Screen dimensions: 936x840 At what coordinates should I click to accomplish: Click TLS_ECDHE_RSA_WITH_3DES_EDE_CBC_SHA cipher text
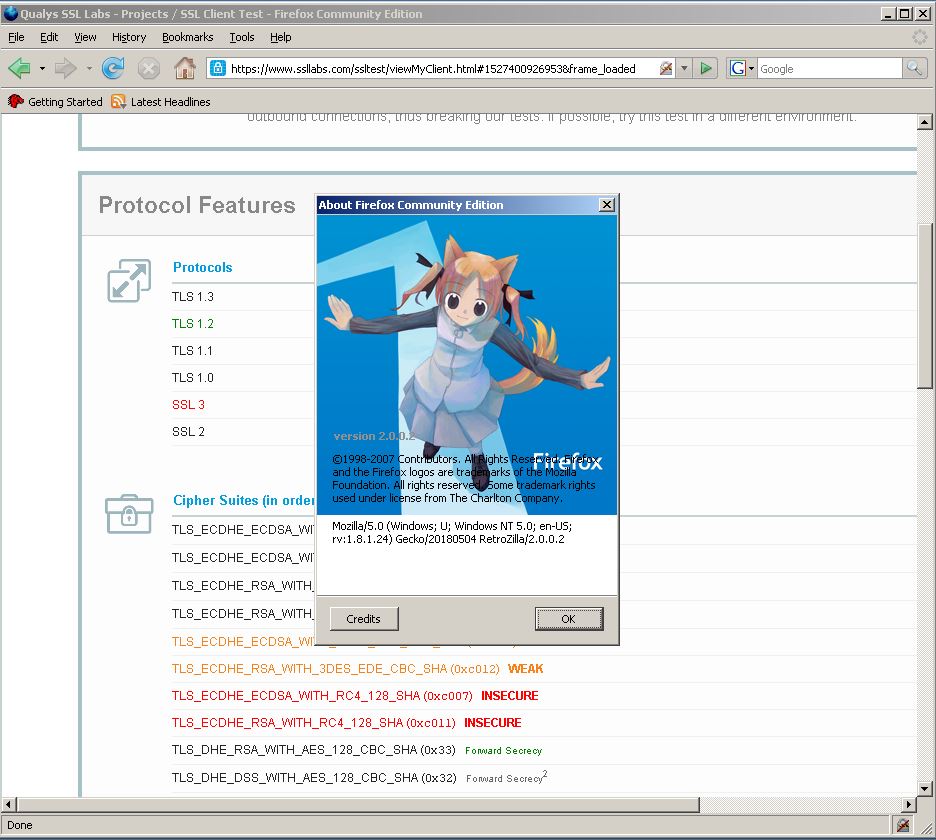pos(335,669)
